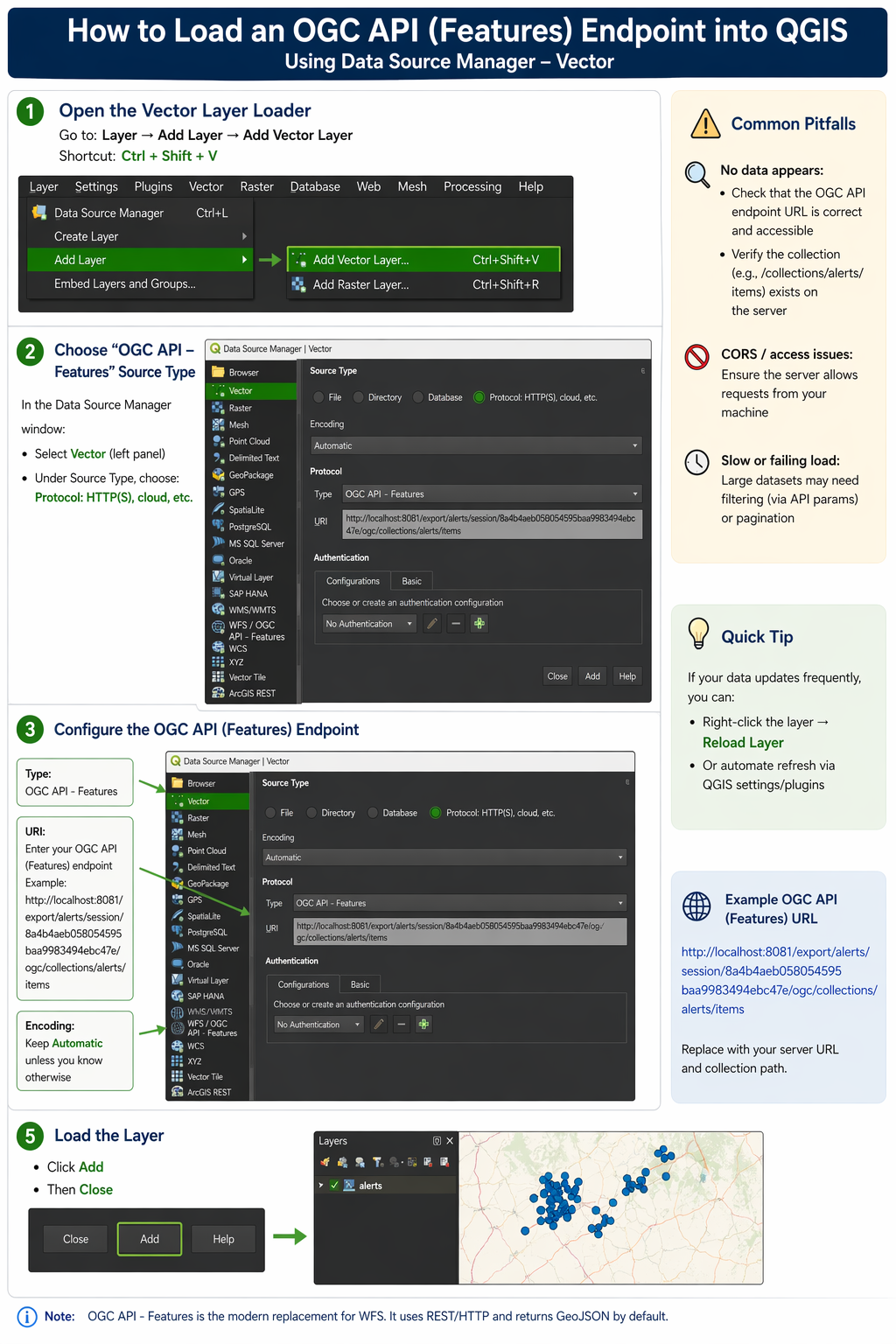Select SAP HANA icon in step 2 dialog
This screenshot has height=1344, width=896.
(x=219, y=593)
